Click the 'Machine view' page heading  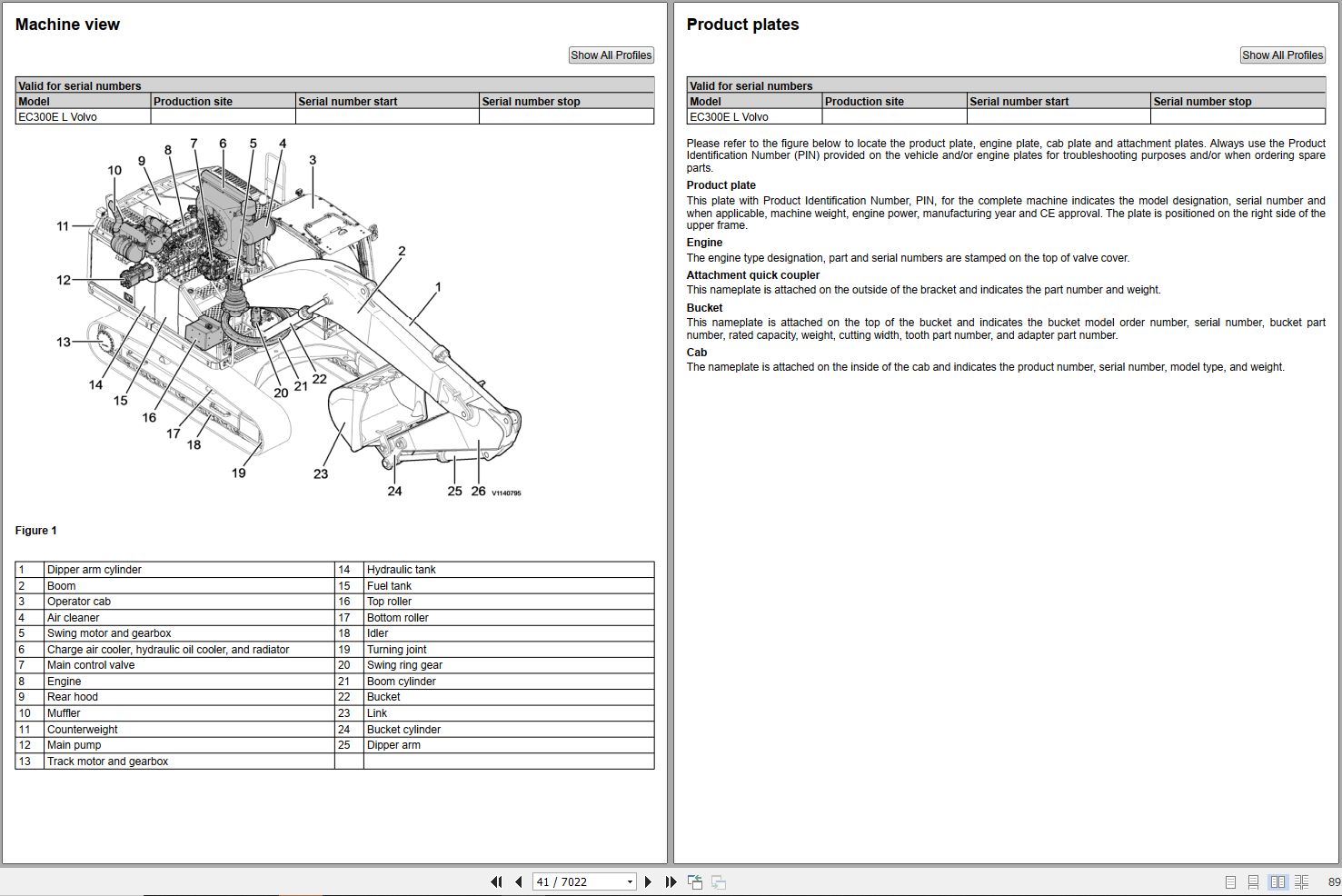click(67, 25)
